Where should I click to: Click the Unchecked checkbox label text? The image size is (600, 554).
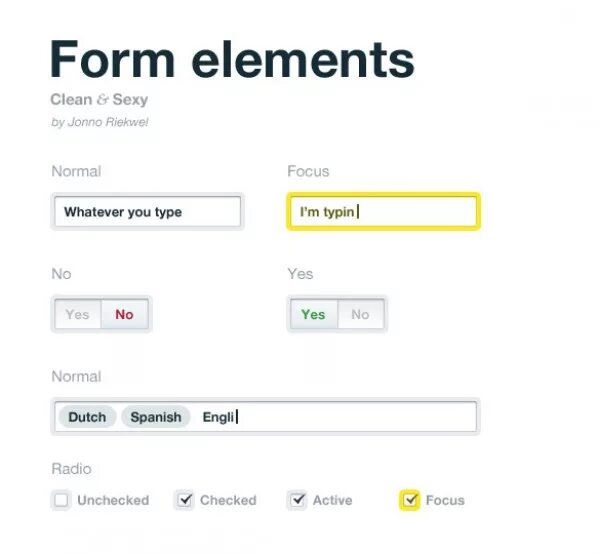click(113, 500)
